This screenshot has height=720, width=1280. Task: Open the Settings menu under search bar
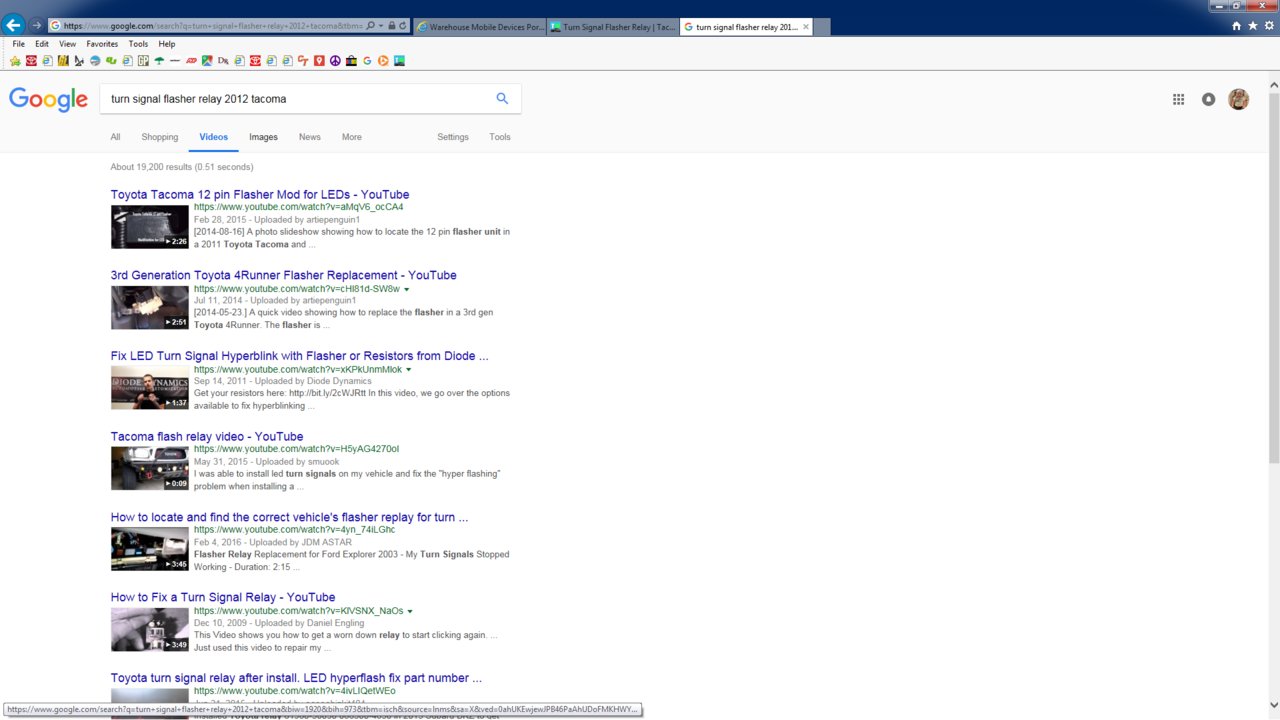pos(453,137)
